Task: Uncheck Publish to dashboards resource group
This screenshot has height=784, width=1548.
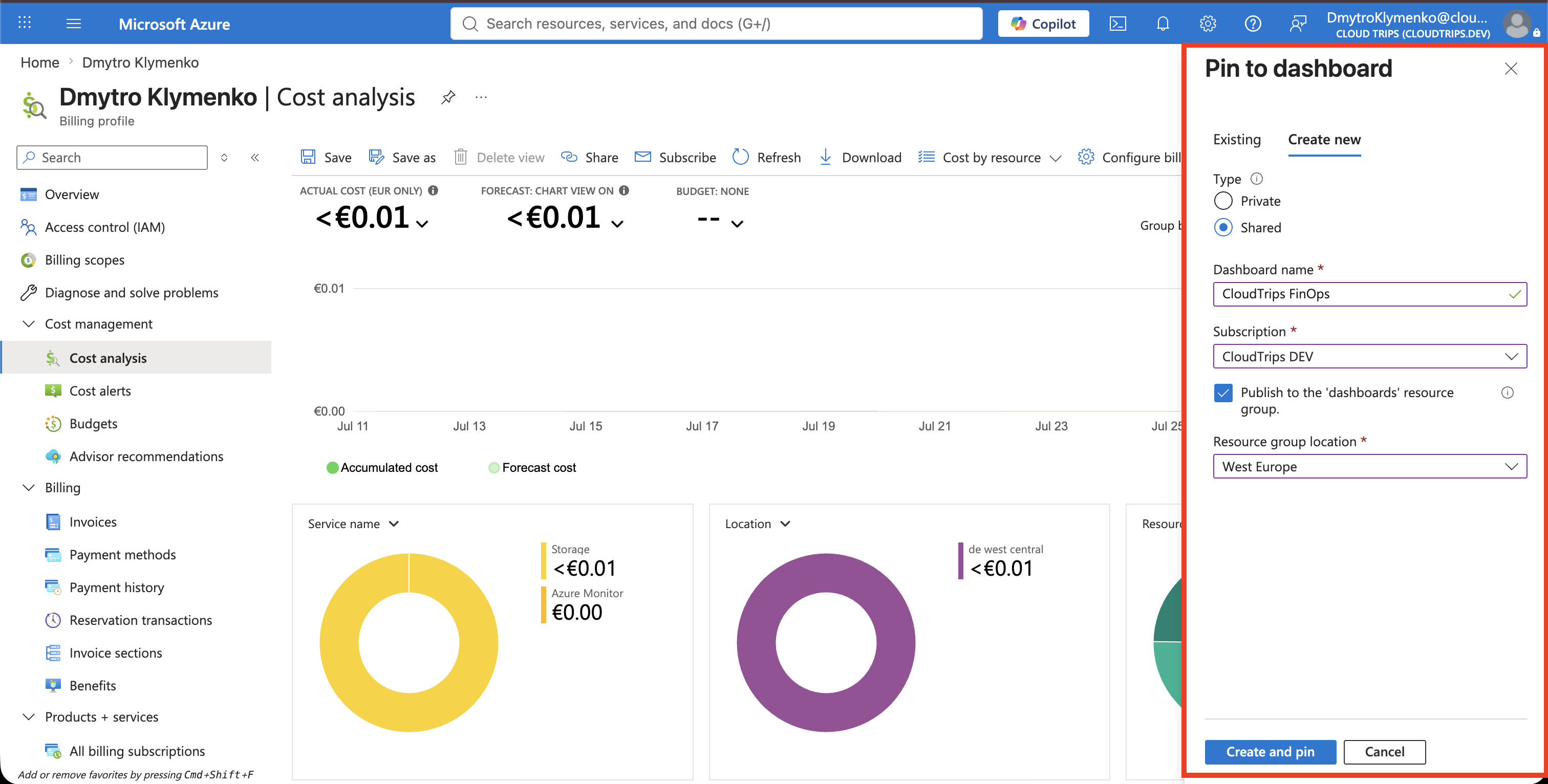Action: point(1223,393)
